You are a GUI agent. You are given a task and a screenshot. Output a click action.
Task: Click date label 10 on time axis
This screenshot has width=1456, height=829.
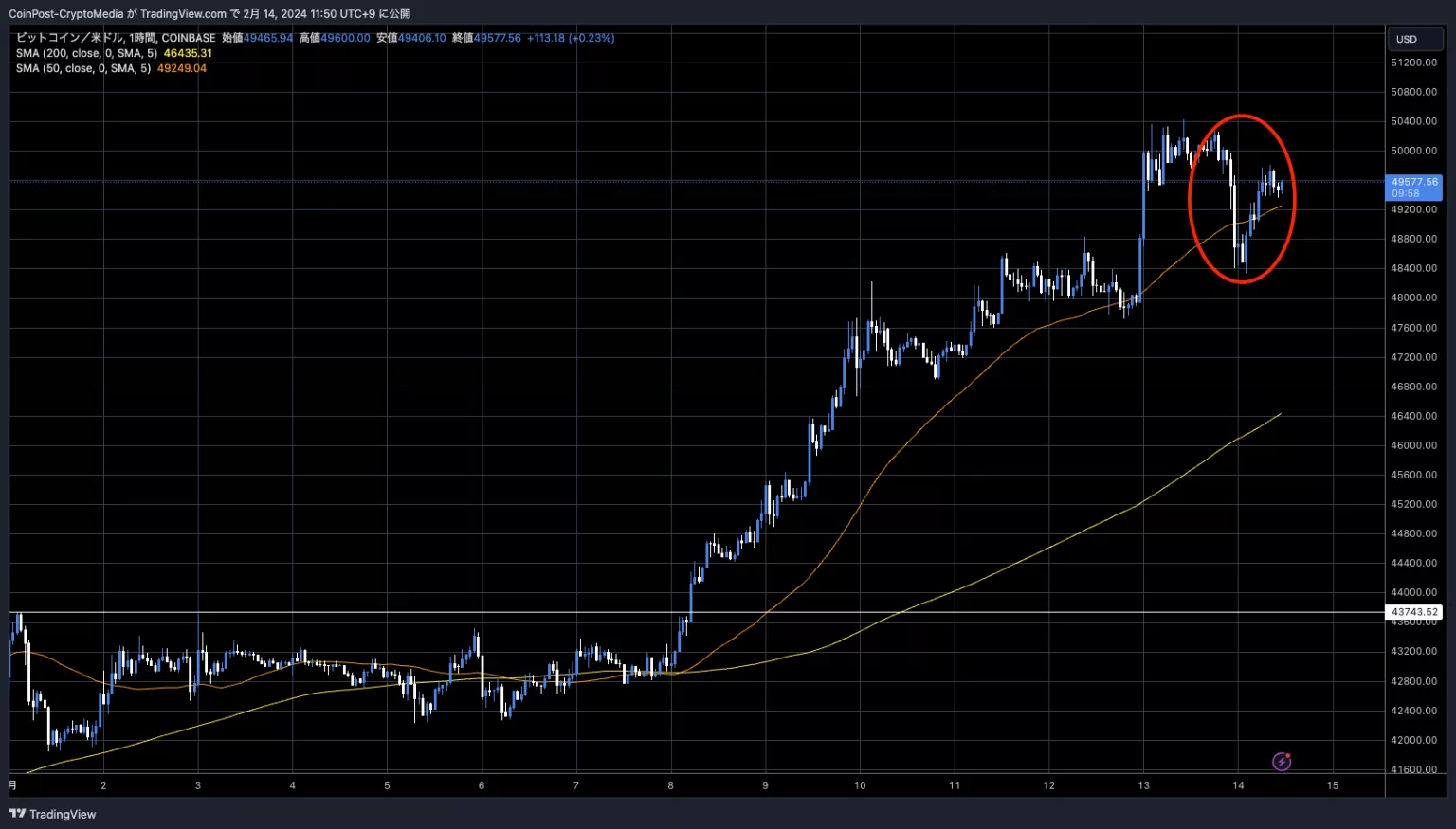(860, 785)
